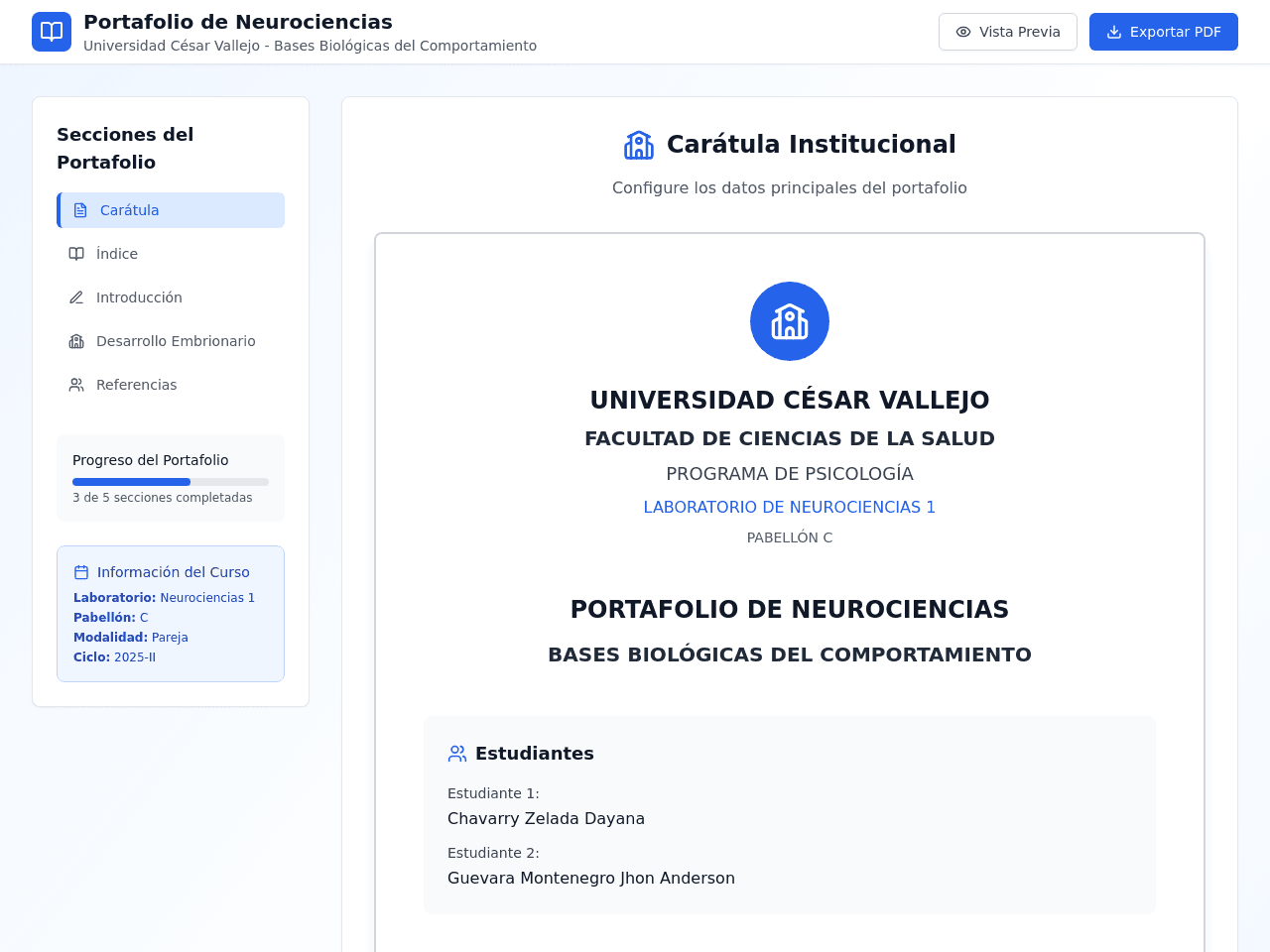Click the Pabellón: C line
The height and width of the screenshot is (952, 1270).
[x=111, y=618]
